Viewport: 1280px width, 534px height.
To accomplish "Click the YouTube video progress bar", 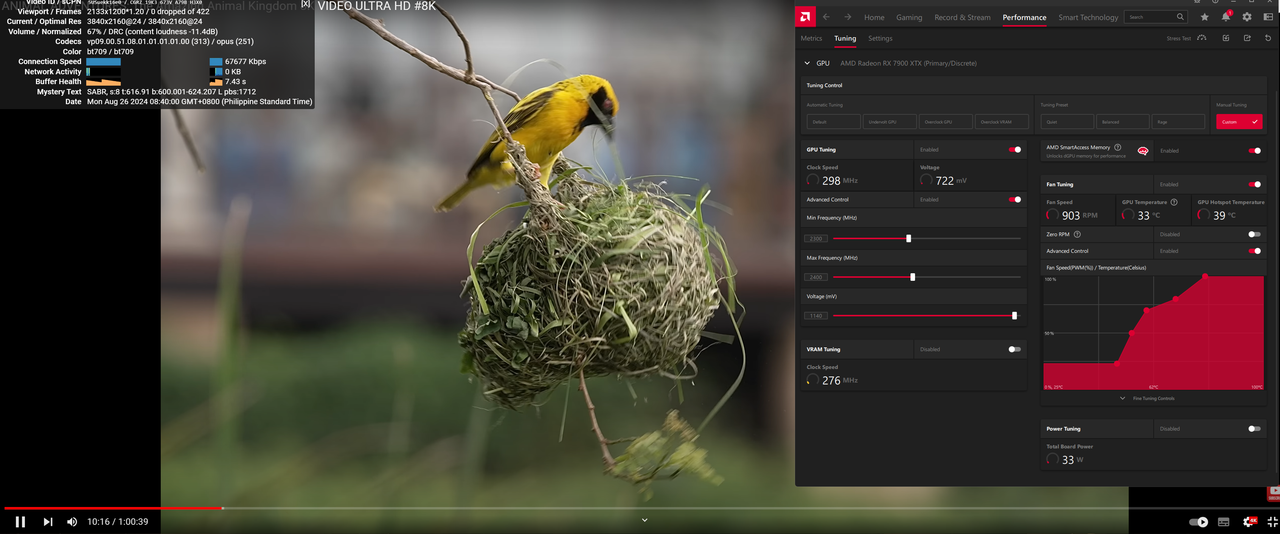I will point(640,508).
